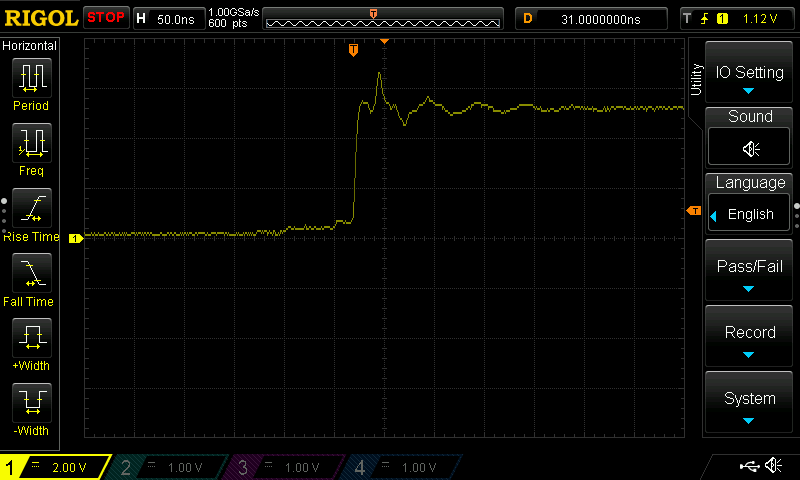Enable channel 3 in bottom bar
This screenshot has height=480, width=800.
[286, 467]
